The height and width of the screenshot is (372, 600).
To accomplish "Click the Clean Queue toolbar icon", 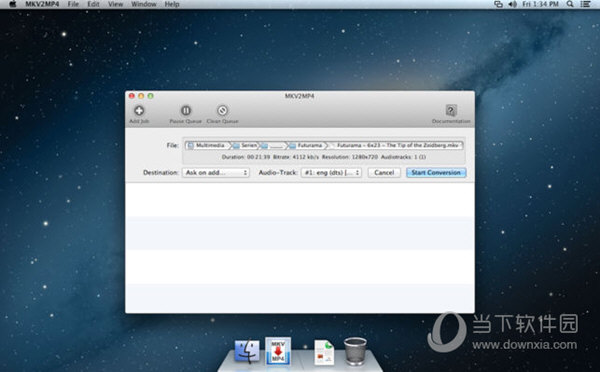I will (x=222, y=111).
